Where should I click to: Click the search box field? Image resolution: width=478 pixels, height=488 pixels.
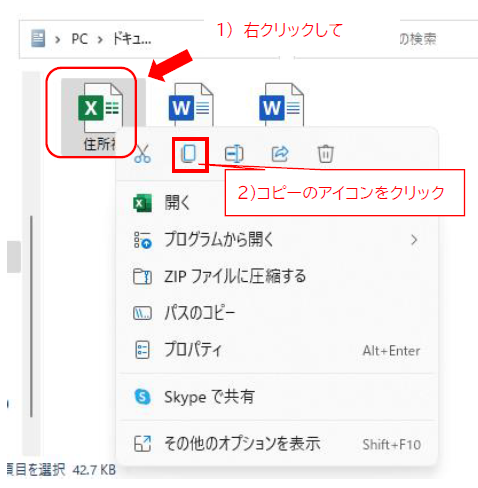coord(437,39)
